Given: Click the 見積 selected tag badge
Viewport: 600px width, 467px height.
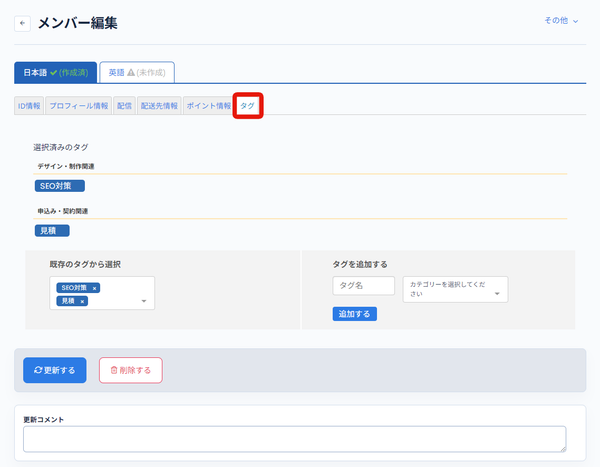Looking at the screenshot, I should coord(52,230).
